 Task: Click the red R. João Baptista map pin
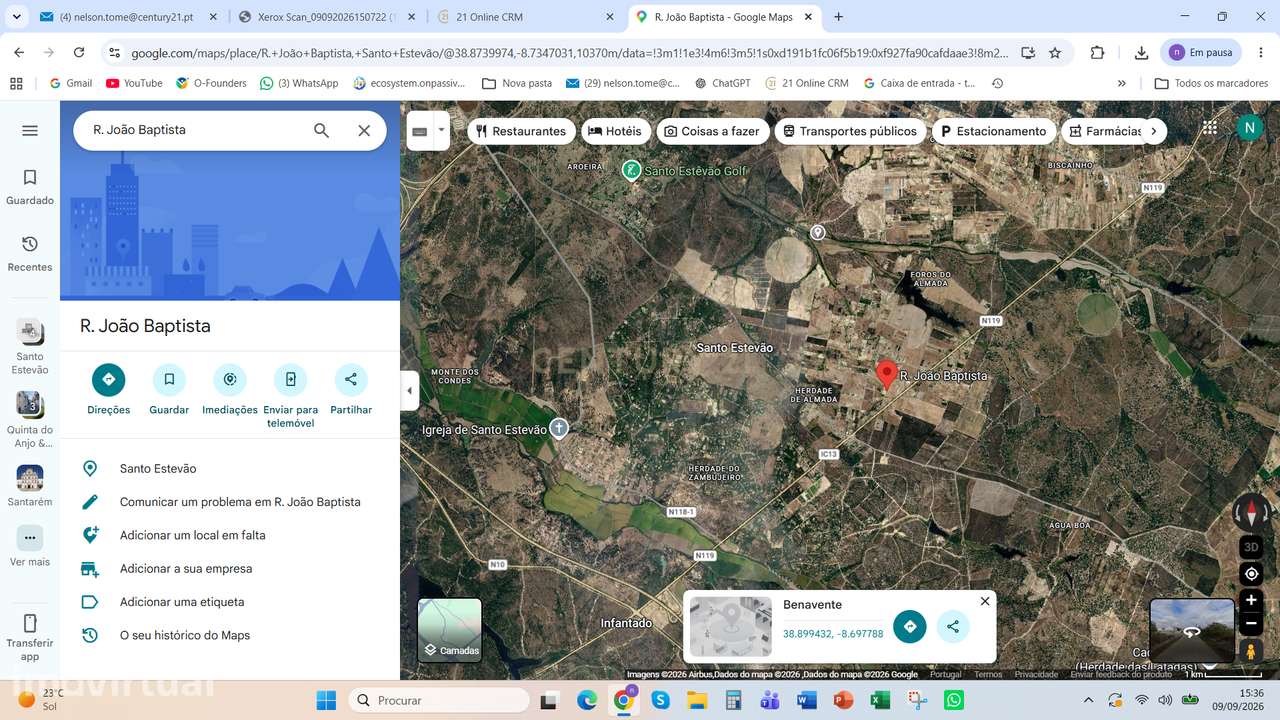click(x=886, y=375)
